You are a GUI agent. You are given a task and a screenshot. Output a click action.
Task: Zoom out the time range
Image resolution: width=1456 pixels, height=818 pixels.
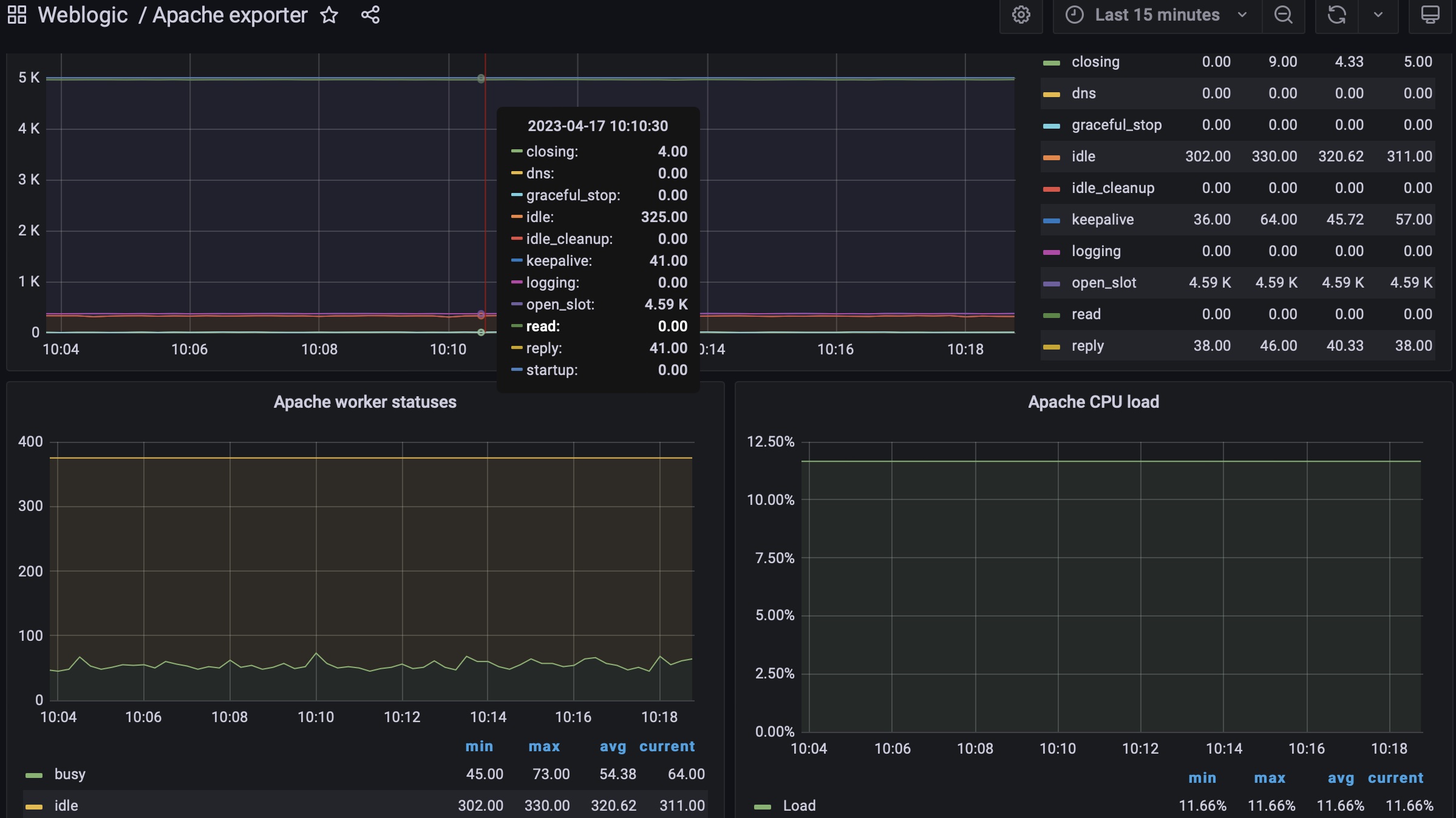[1283, 15]
